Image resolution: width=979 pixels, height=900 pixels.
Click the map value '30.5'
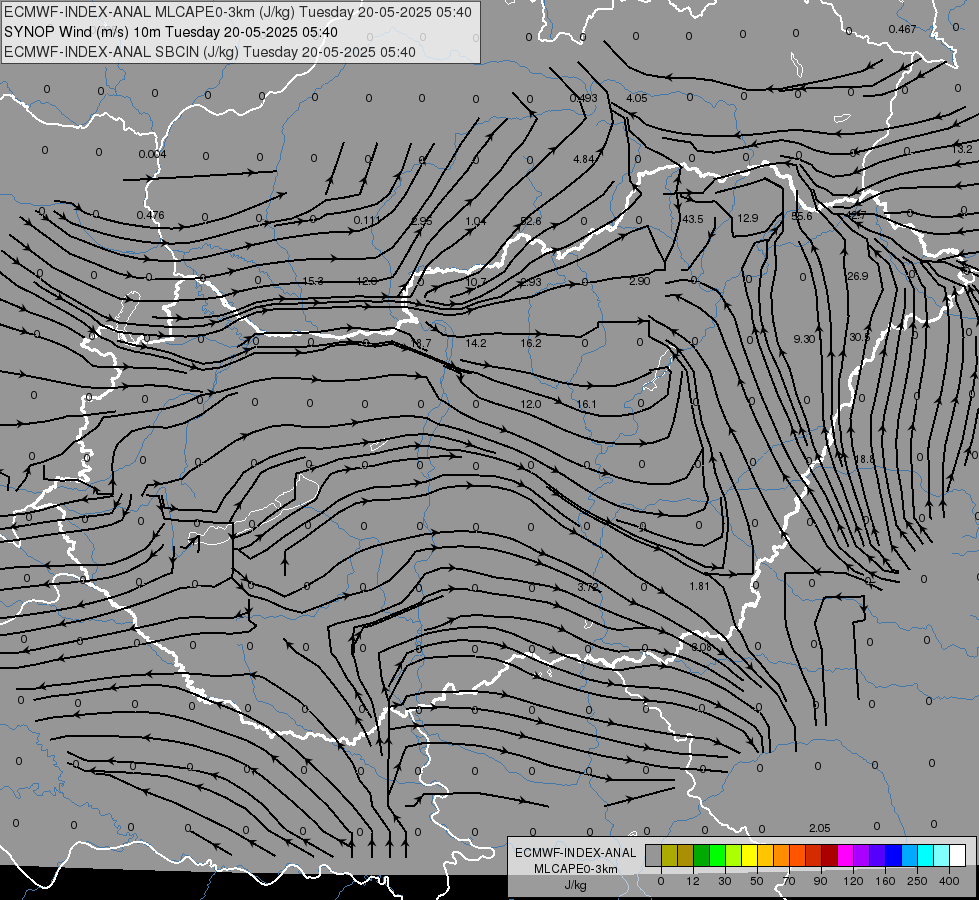(859, 337)
